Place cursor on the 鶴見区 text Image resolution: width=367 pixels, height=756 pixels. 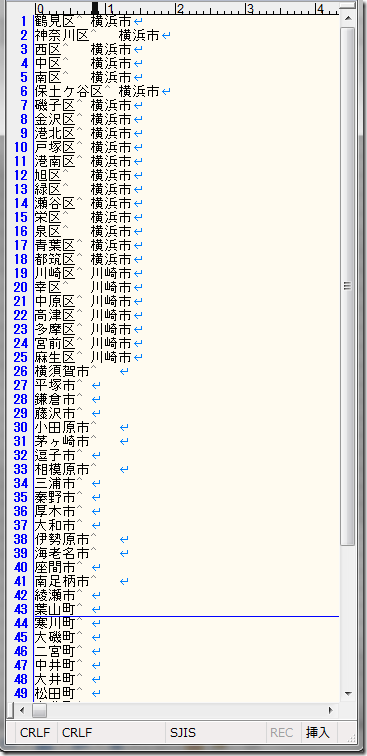[x=55, y=21]
